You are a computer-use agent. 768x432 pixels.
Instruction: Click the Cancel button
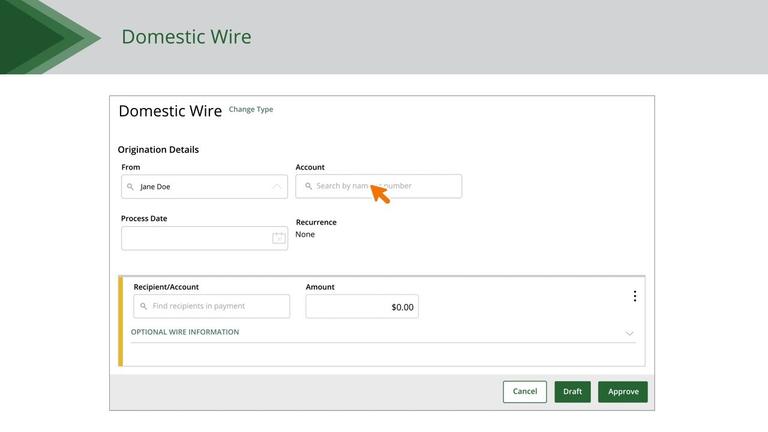tap(525, 392)
